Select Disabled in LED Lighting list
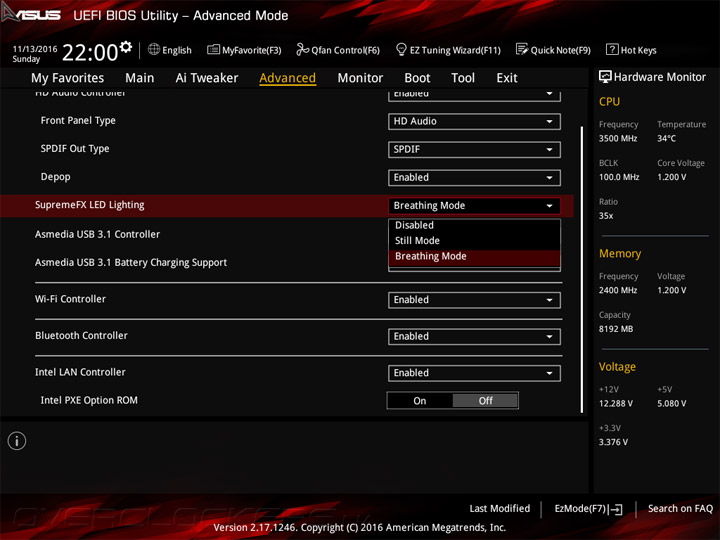 pyautogui.click(x=474, y=225)
